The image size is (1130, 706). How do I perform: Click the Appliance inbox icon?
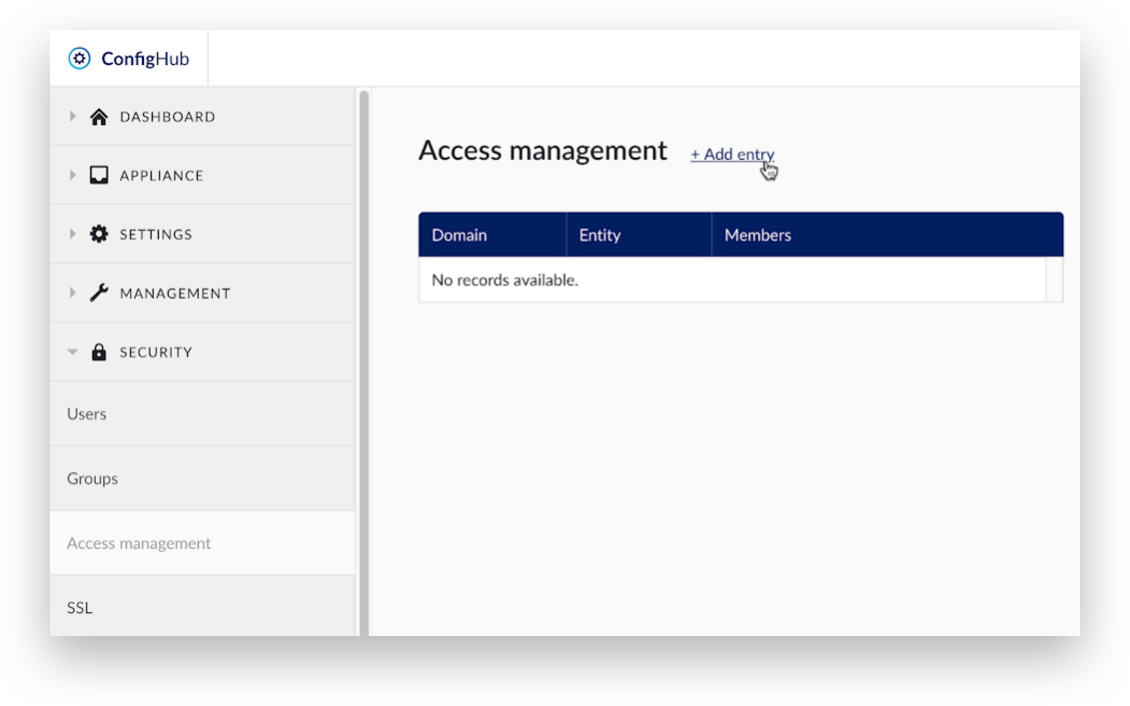(x=99, y=175)
